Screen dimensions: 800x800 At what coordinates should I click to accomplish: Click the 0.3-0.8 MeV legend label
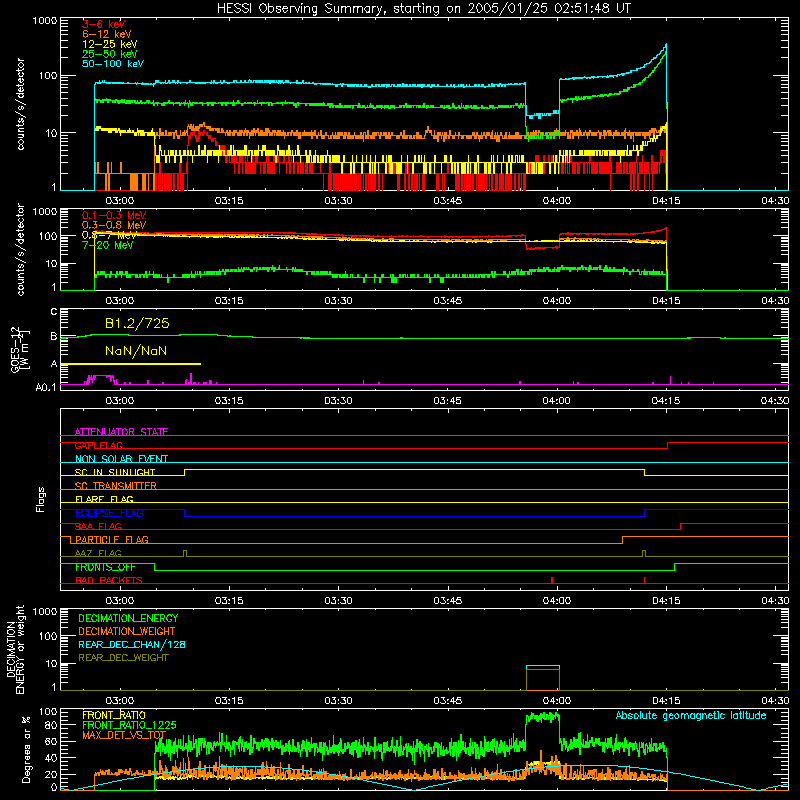(x=114, y=225)
